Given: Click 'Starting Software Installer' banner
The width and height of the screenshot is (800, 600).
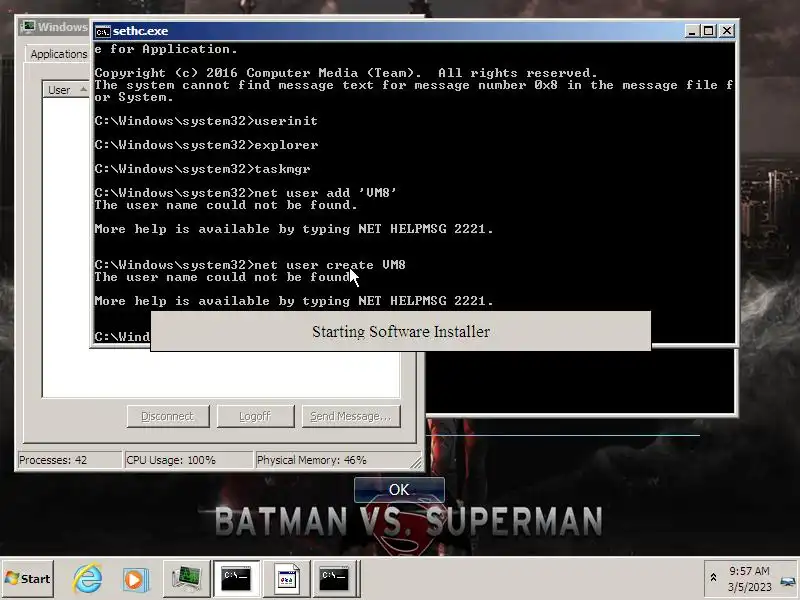Looking at the screenshot, I should point(401,332).
